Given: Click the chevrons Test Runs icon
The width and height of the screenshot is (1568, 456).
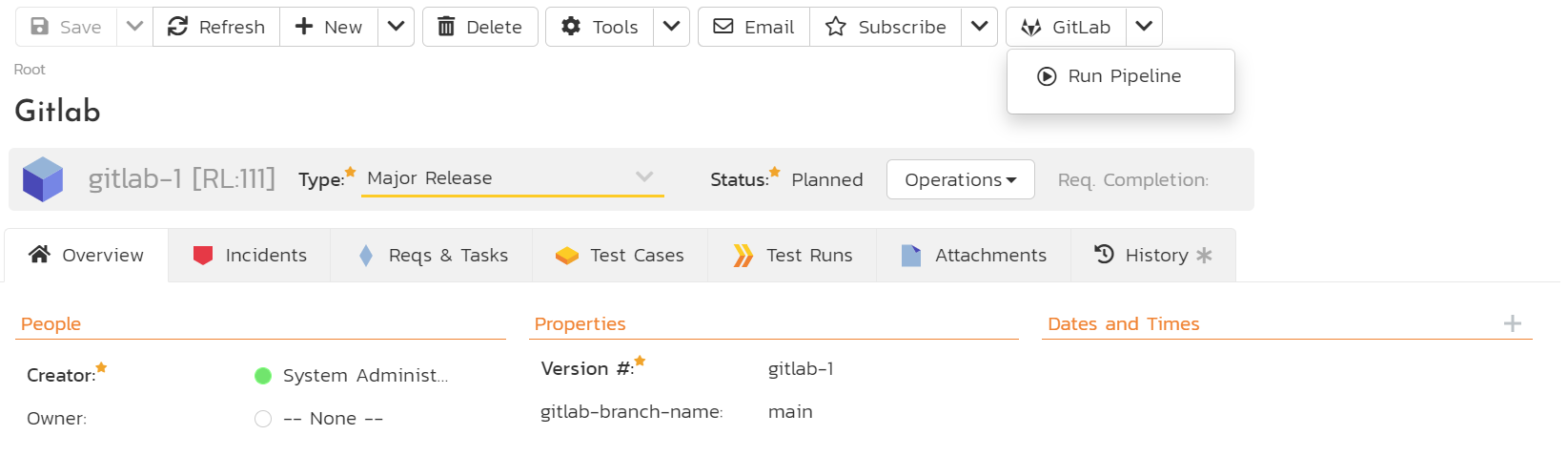Looking at the screenshot, I should click(x=743, y=256).
